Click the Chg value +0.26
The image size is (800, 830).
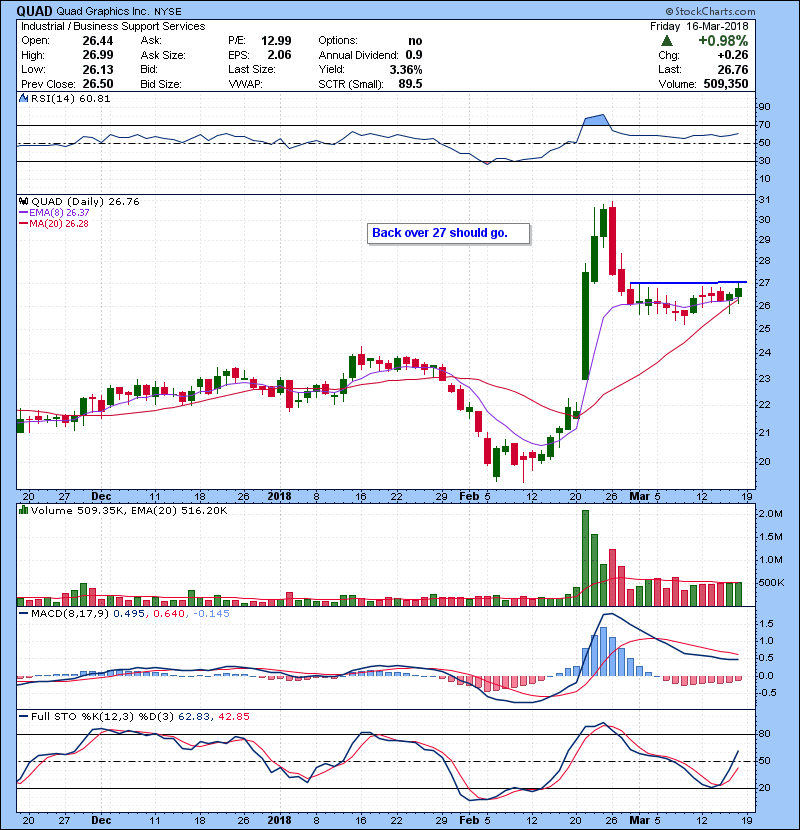pos(733,55)
